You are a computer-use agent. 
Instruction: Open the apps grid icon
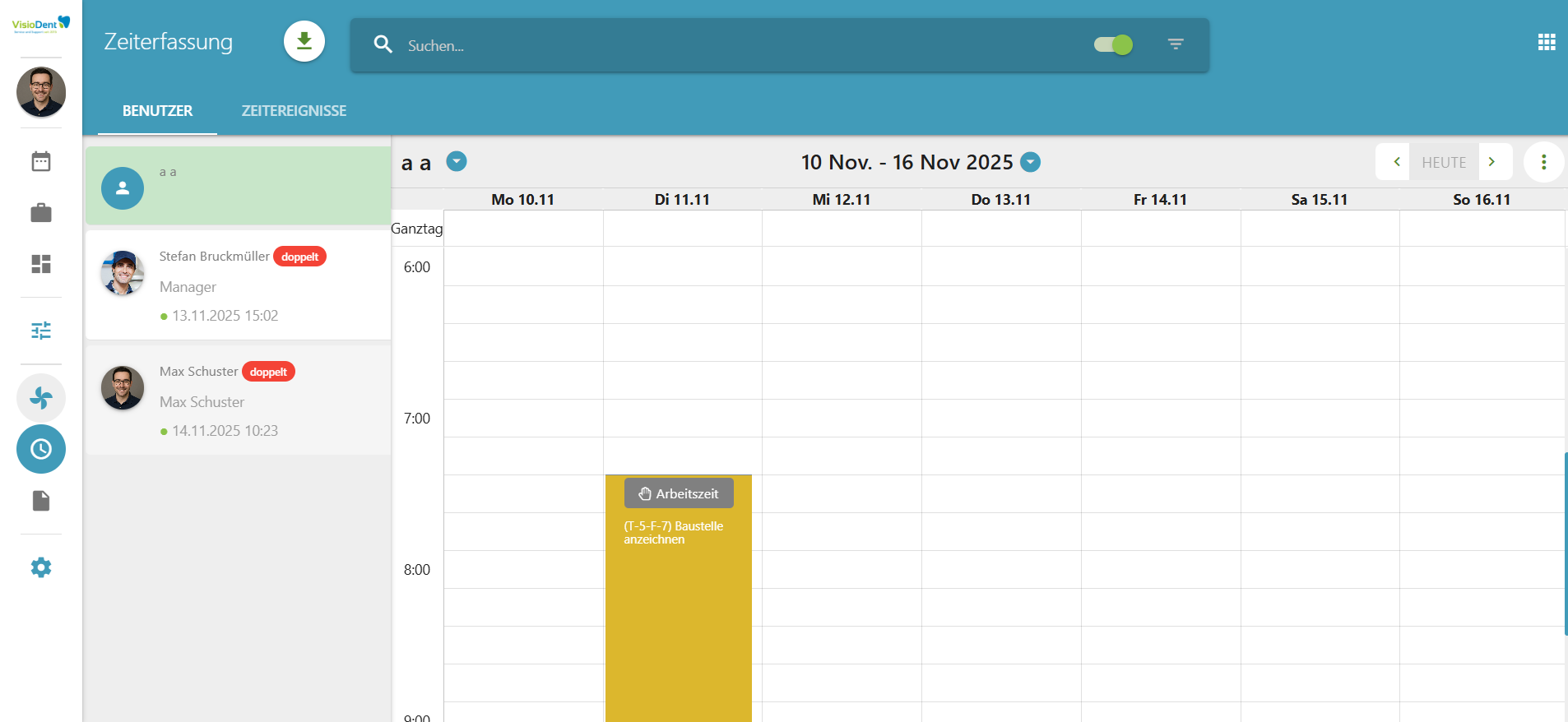click(x=1547, y=43)
